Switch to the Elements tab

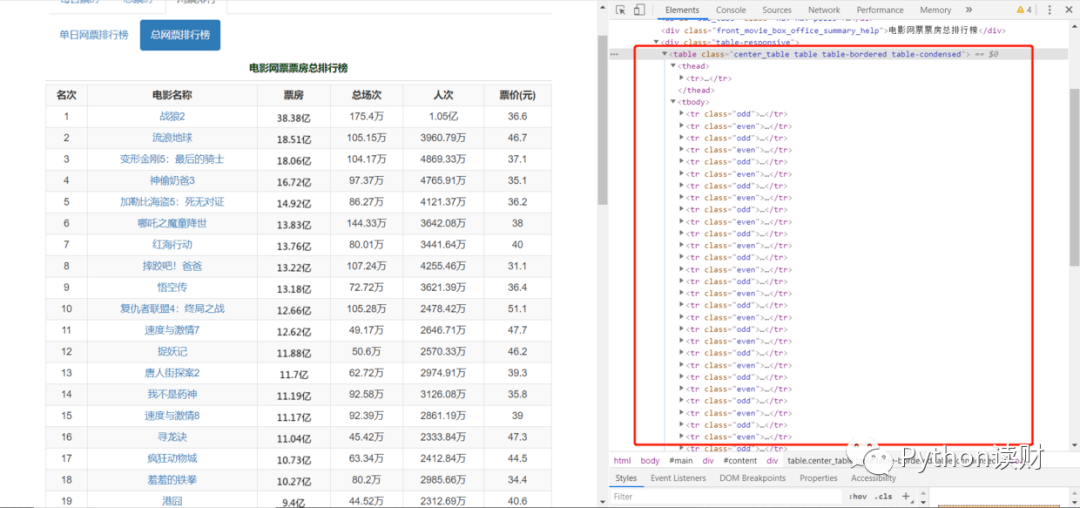[x=682, y=10]
